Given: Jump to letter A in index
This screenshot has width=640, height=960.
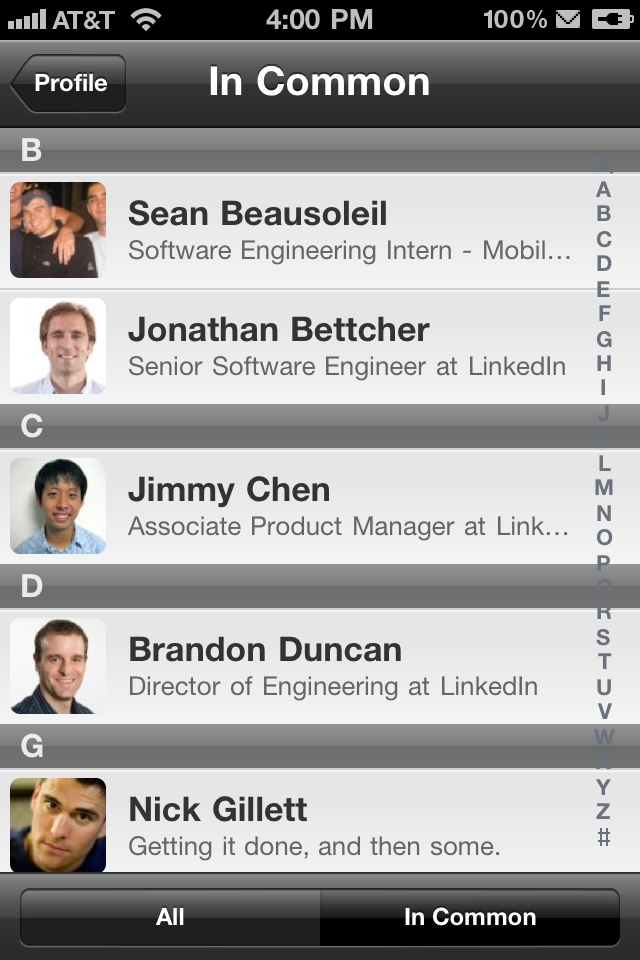Looking at the screenshot, I should coord(604,189).
